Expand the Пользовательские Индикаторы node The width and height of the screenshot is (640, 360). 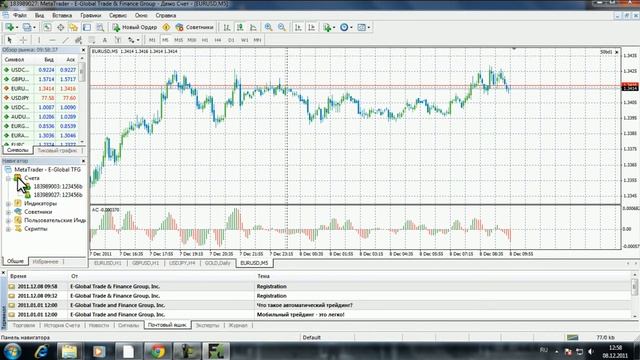(x=8, y=220)
